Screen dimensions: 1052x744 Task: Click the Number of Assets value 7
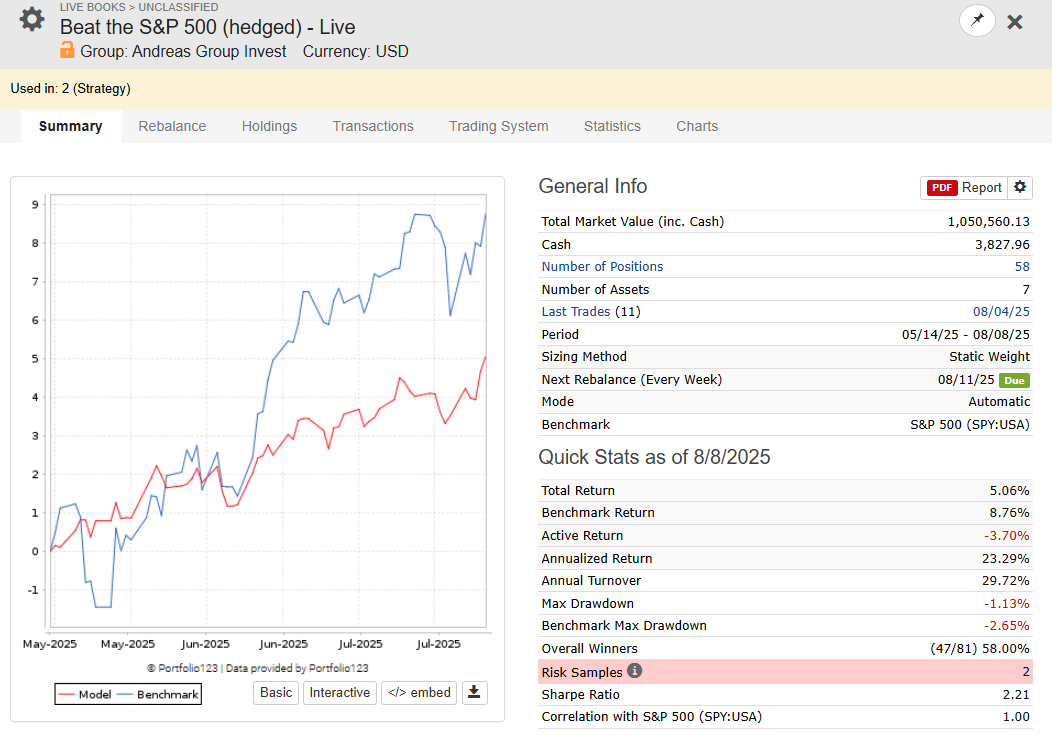[x=1026, y=290]
